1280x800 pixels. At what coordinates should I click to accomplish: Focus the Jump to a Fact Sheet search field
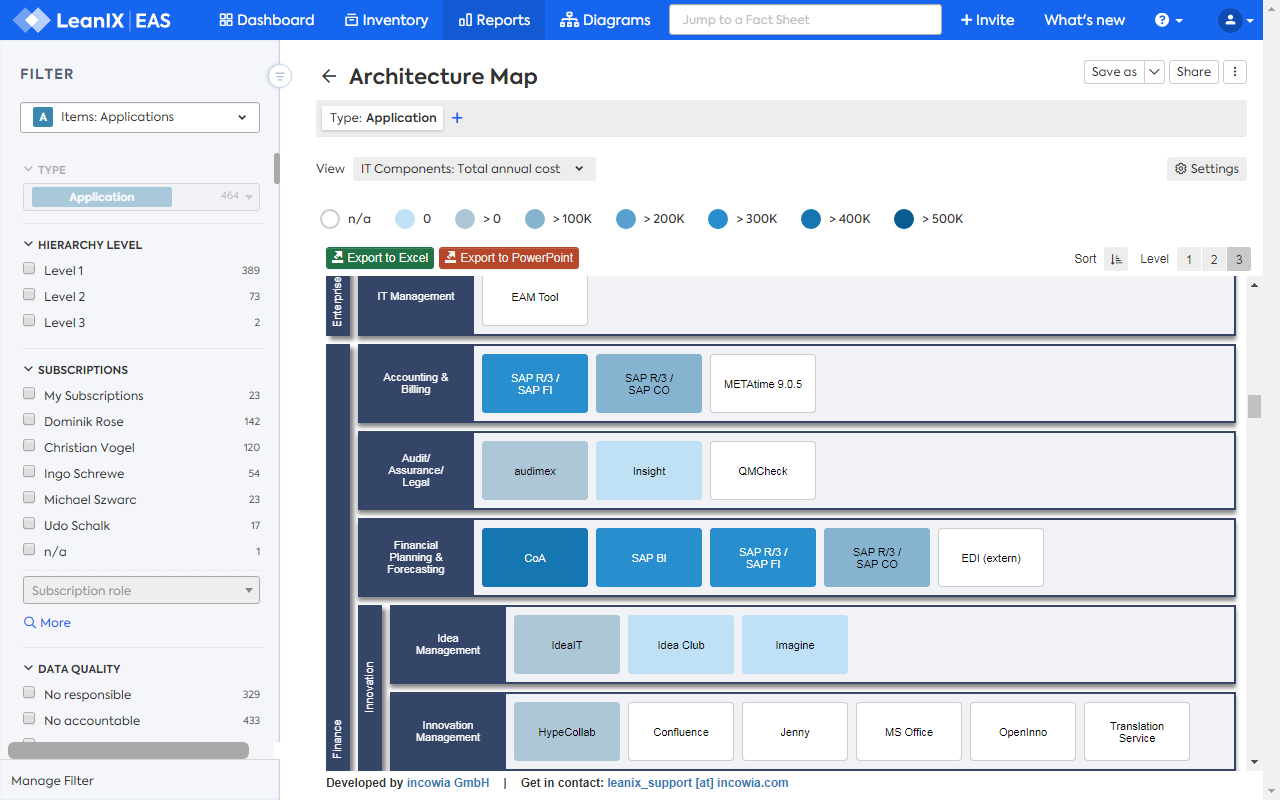coord(805,20)
